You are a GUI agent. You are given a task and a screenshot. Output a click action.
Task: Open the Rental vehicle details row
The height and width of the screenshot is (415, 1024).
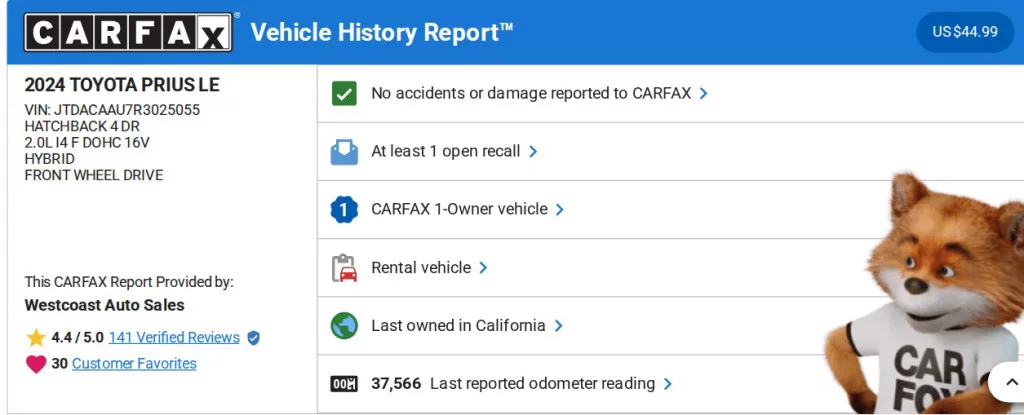(x=429, y=268)
